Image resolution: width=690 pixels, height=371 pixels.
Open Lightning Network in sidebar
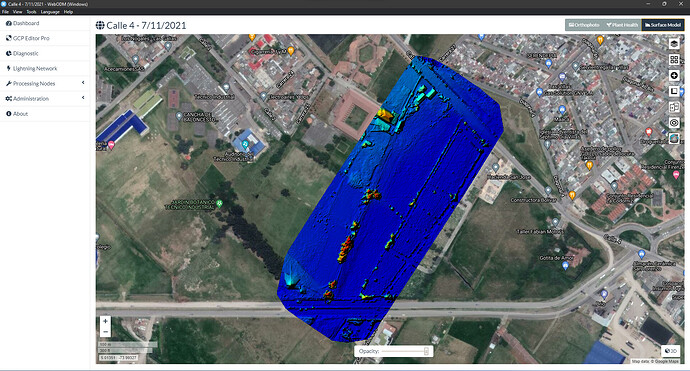[x=45, y=68]
